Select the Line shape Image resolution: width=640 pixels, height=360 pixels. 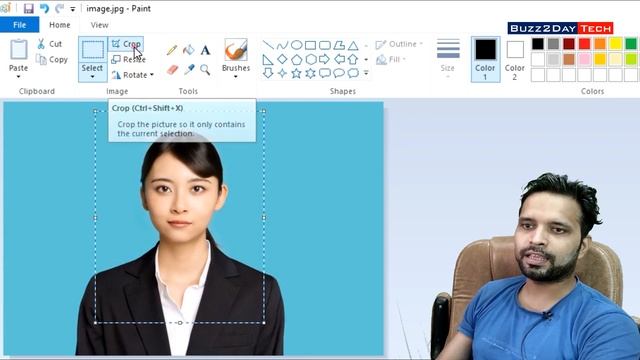pyautogui.click(x=268, y=45)
